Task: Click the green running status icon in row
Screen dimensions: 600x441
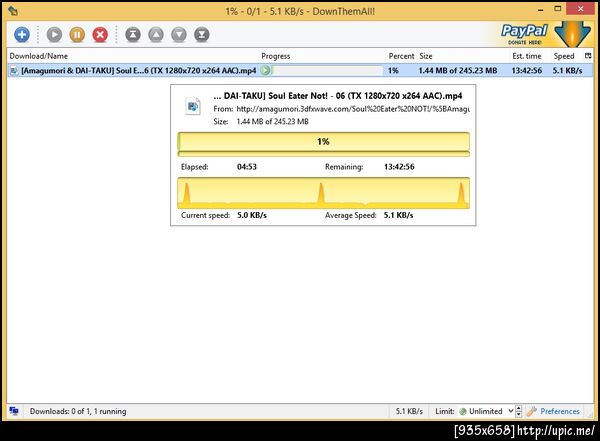Action: 265,70
